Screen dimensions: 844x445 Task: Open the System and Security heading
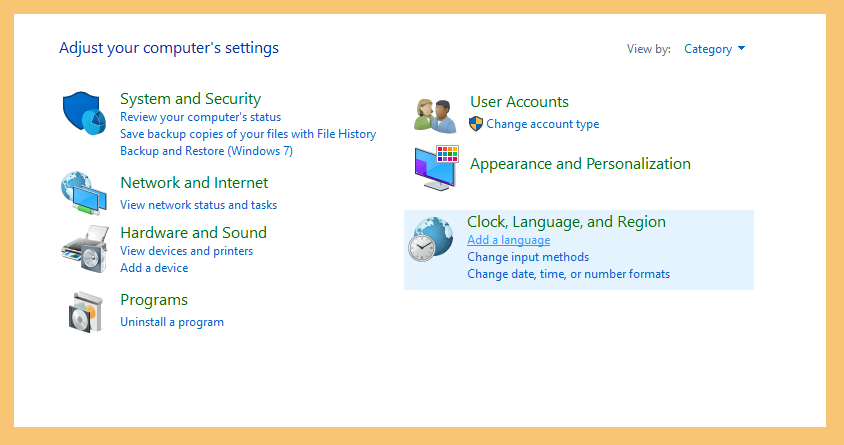point(191,99)
